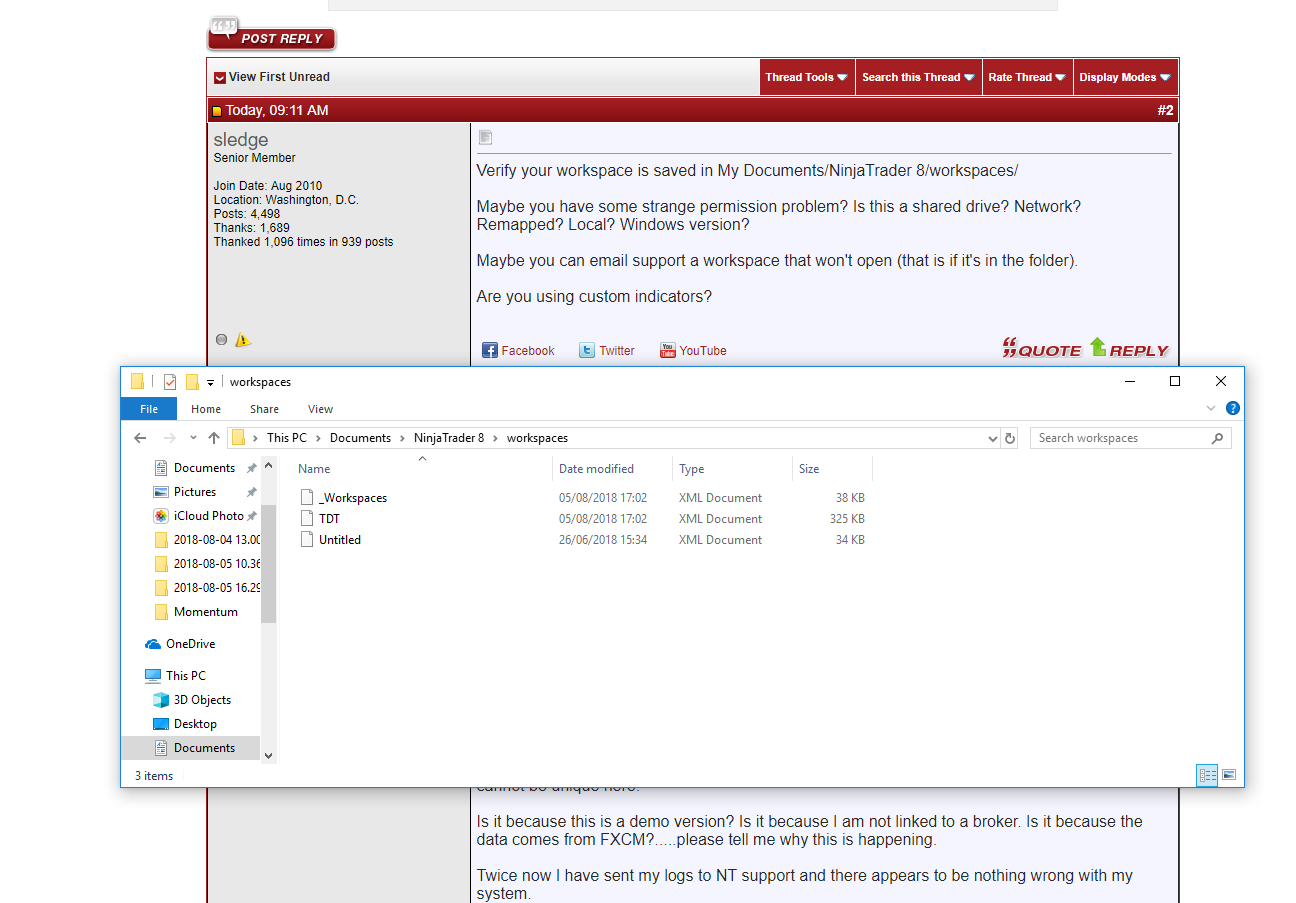This screenshot has height=903, width=1296.
Task: Switch to Details view in the status bar
Action: pos(1207,775)
